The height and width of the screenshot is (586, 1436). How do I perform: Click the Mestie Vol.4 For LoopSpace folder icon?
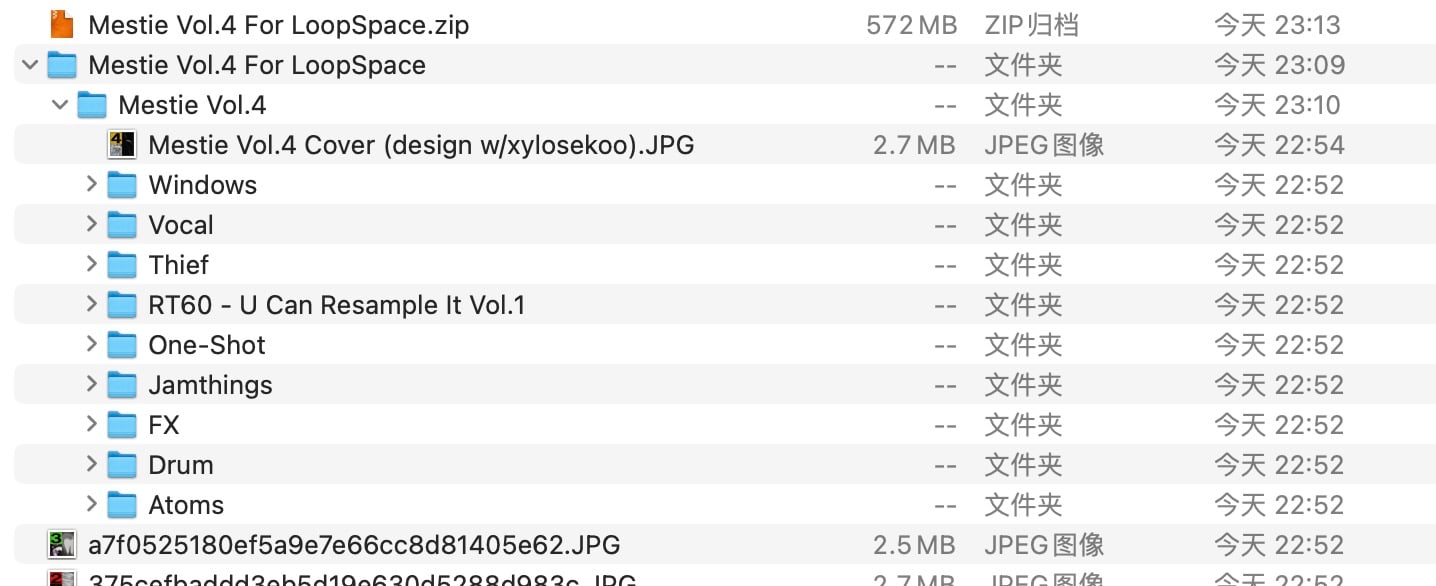tap(62, 65)
